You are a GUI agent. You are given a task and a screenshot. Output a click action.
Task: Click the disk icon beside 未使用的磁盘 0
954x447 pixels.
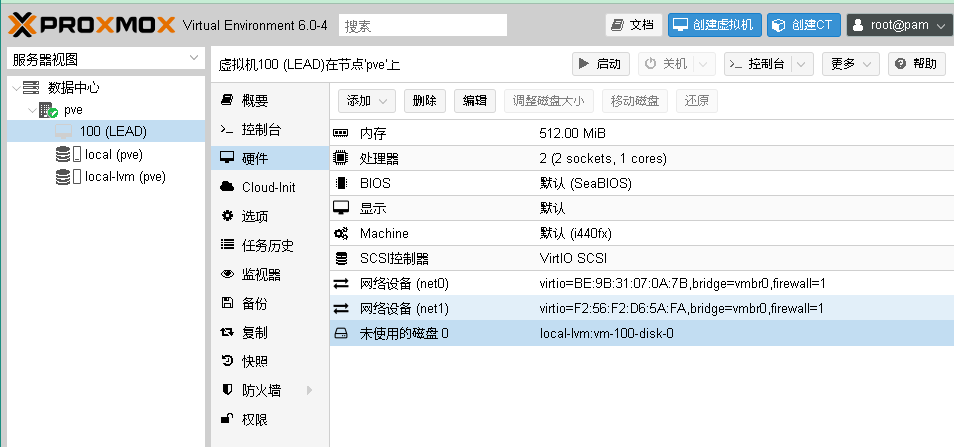coord(341,333)
